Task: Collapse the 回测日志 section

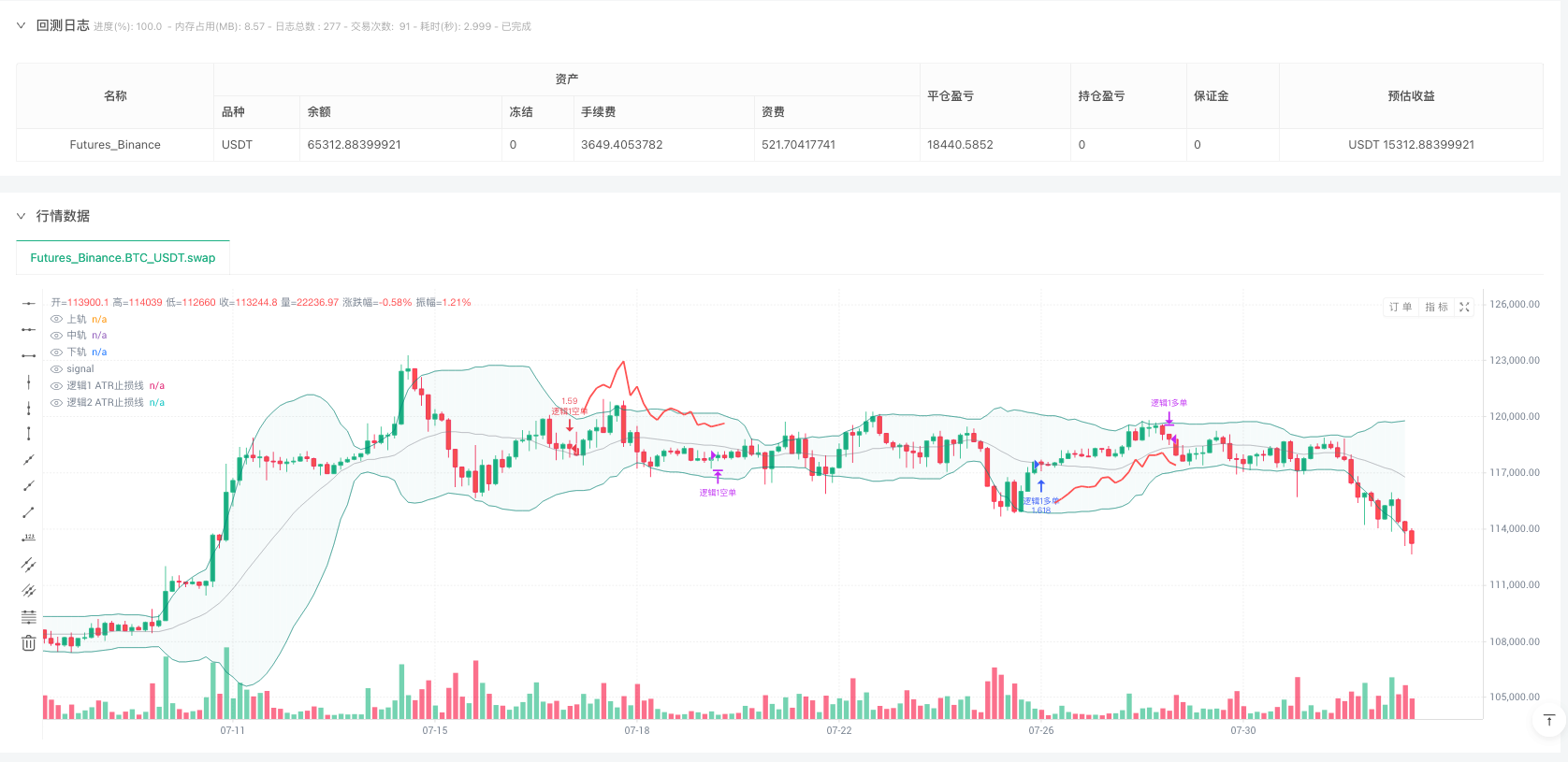Action: (21, 25)
